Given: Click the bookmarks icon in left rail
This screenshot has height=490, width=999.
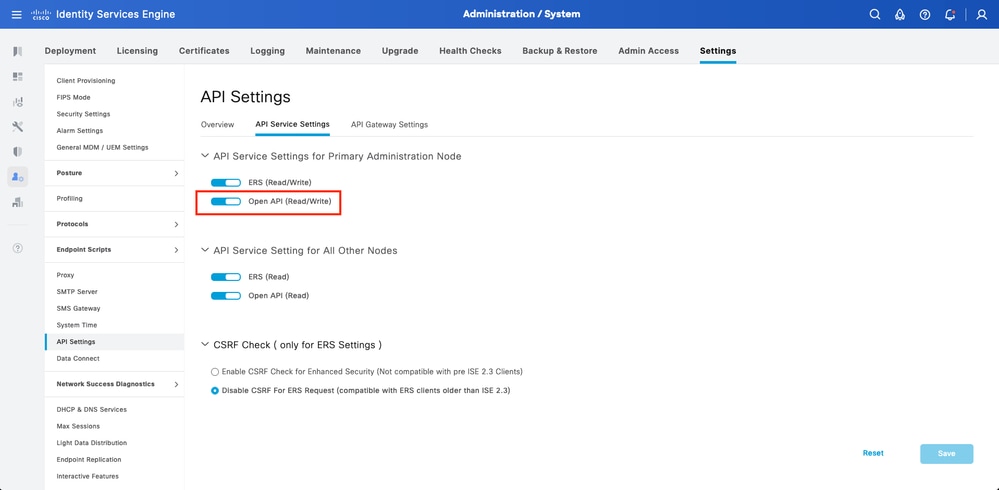Looking at the screenshot, I should coord(18,52).
